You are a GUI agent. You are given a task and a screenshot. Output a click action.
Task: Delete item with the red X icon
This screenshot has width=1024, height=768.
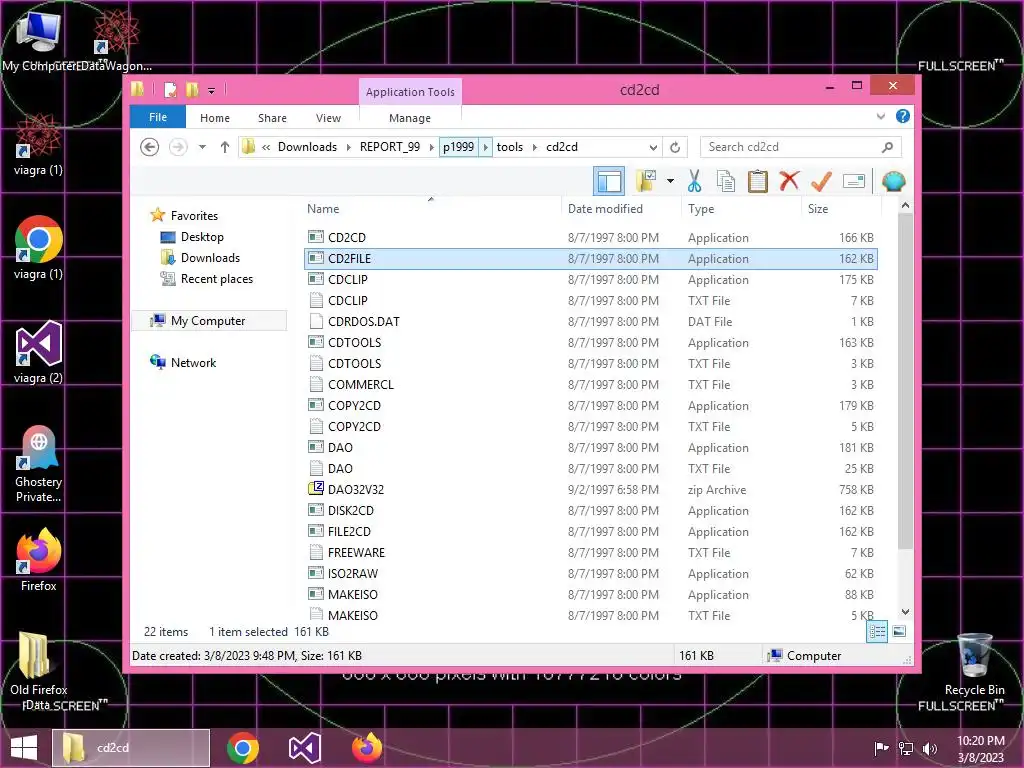coord(789,180)
